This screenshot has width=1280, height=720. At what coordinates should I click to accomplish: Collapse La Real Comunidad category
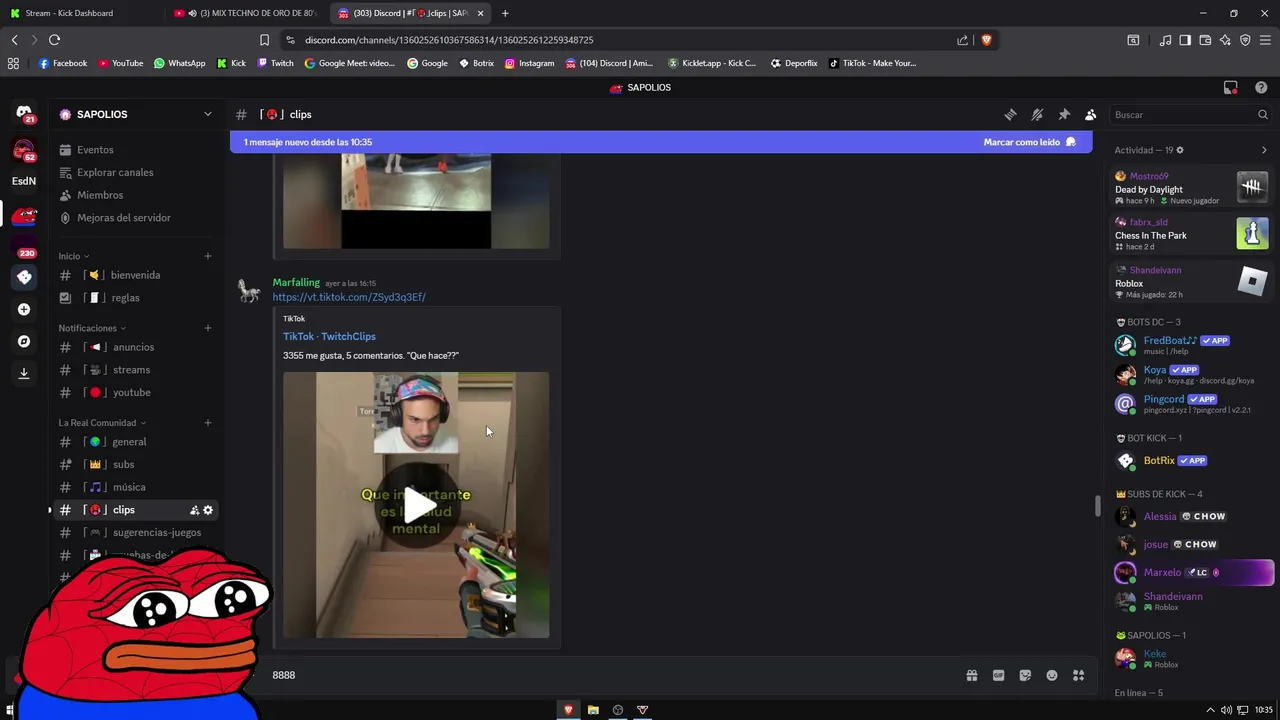[x=102, y=423]
